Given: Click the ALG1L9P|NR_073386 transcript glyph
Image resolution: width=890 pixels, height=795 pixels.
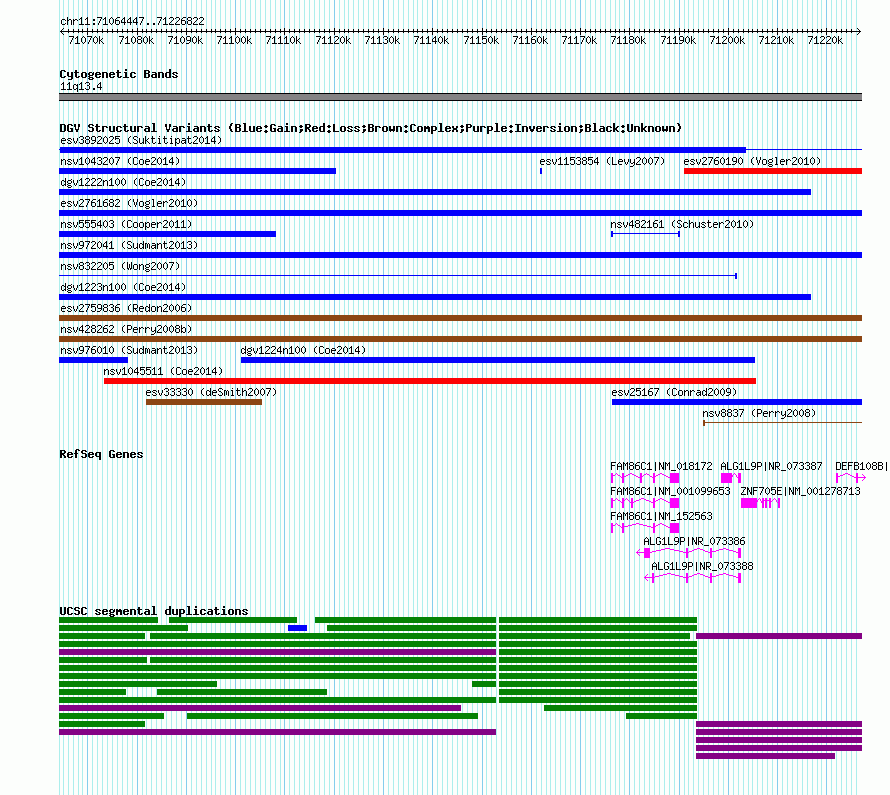Looking at the screenshot, I should pos(689,553).
